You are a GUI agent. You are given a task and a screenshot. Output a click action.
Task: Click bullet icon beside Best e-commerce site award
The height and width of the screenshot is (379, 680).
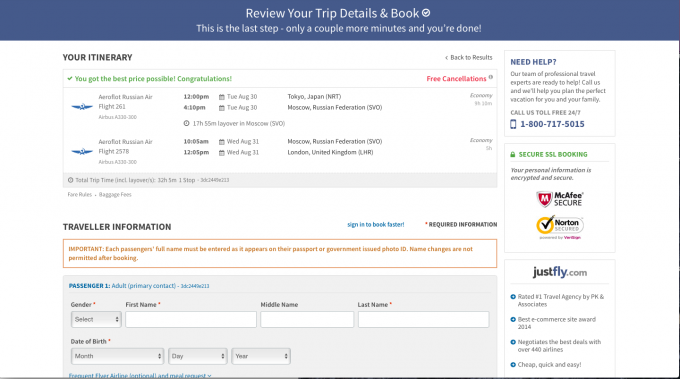513,320
